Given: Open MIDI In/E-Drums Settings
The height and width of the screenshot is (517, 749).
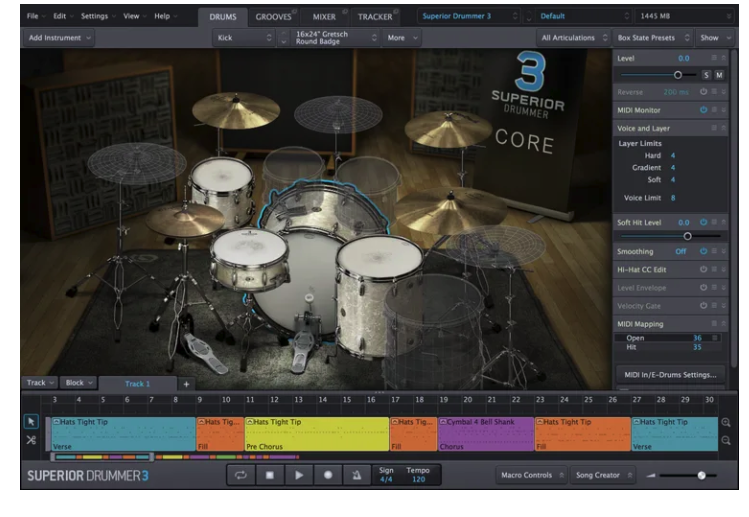Looking at the screenshot, I should click(670, 375).
